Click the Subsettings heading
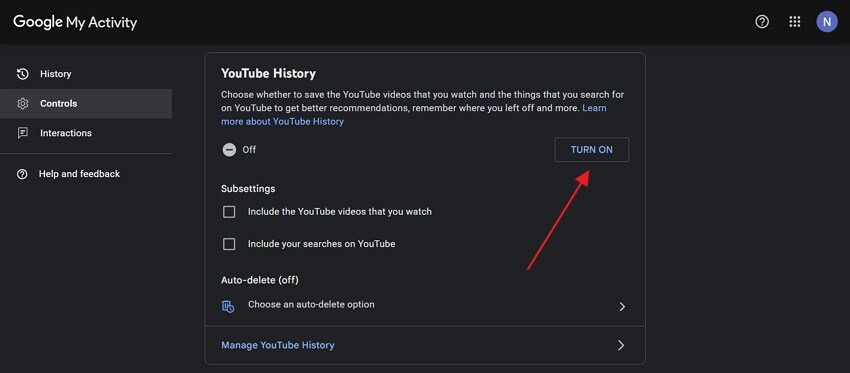The image size is (850, 373). (x=248, y=189)
